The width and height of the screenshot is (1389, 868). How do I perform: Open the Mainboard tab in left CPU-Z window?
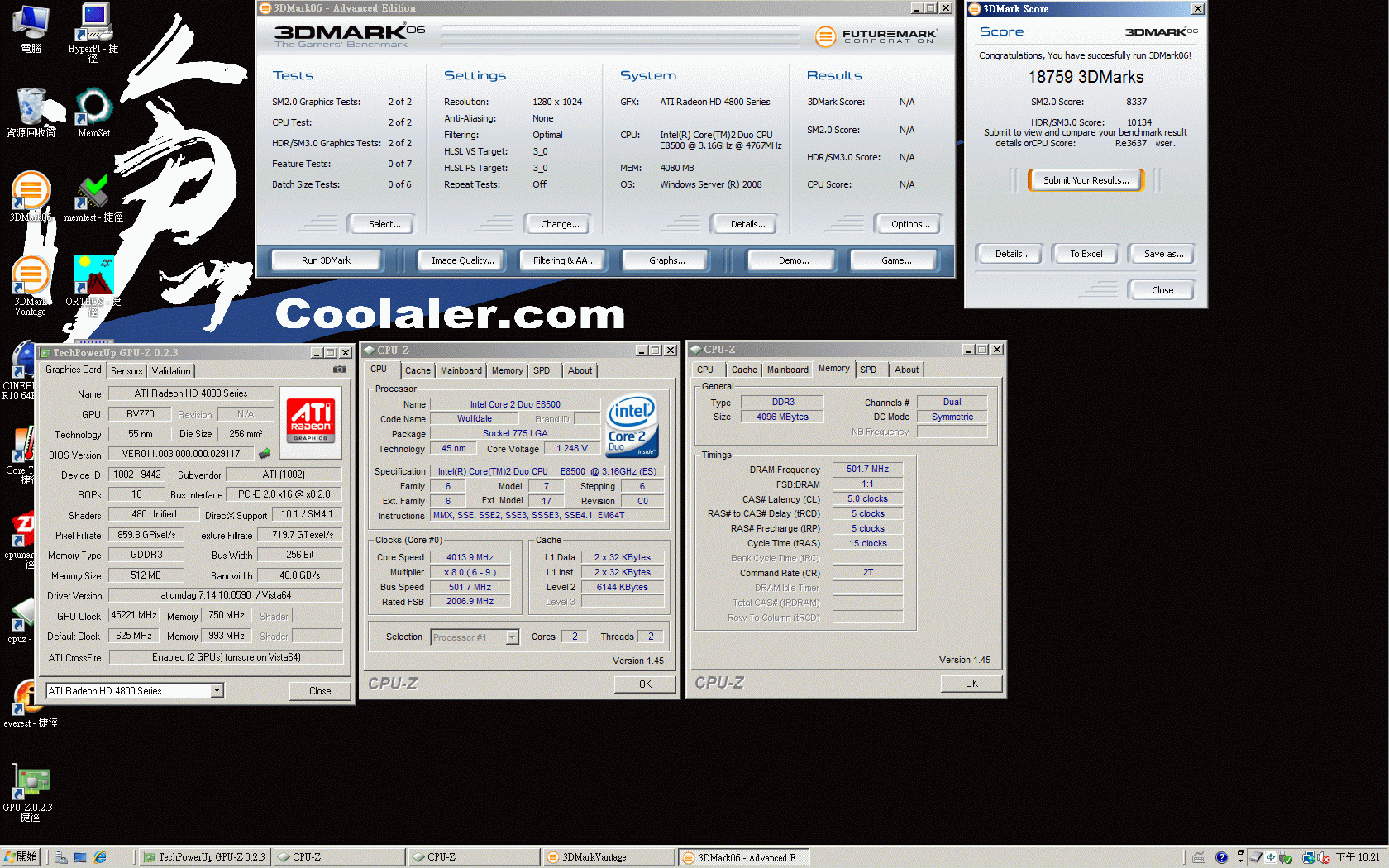click(461, 370)
